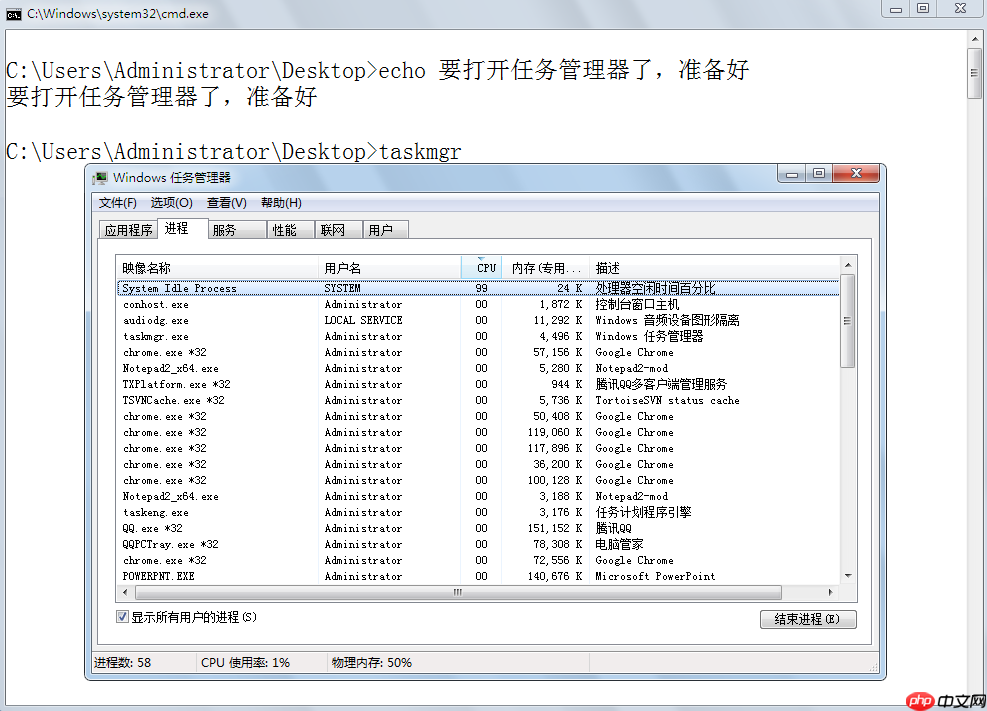This screenshot has height=711, width=987.
Task: Click the Microsoft PowerPoint description cell
Action: (x=655, y=576)
